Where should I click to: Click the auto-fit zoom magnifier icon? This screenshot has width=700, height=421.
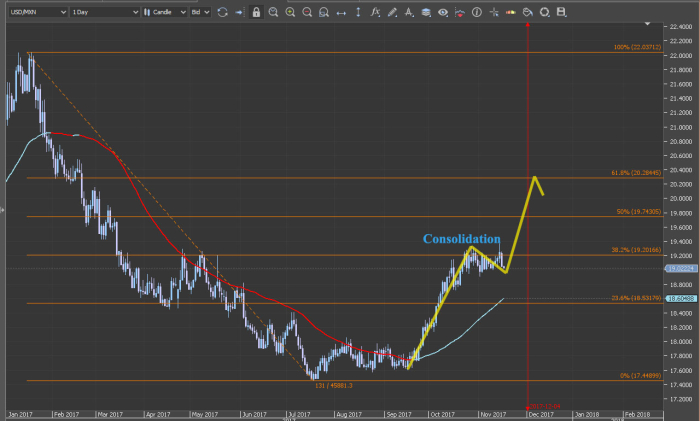click(273, 12)
